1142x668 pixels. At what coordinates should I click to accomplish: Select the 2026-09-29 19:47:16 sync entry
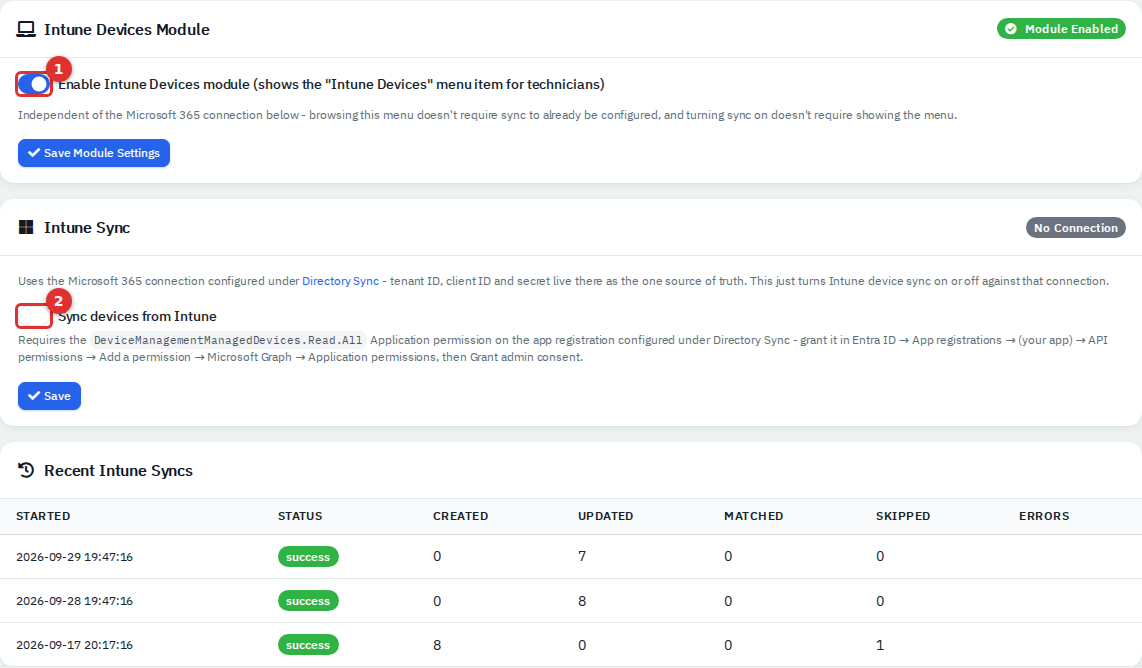(571, 557)
